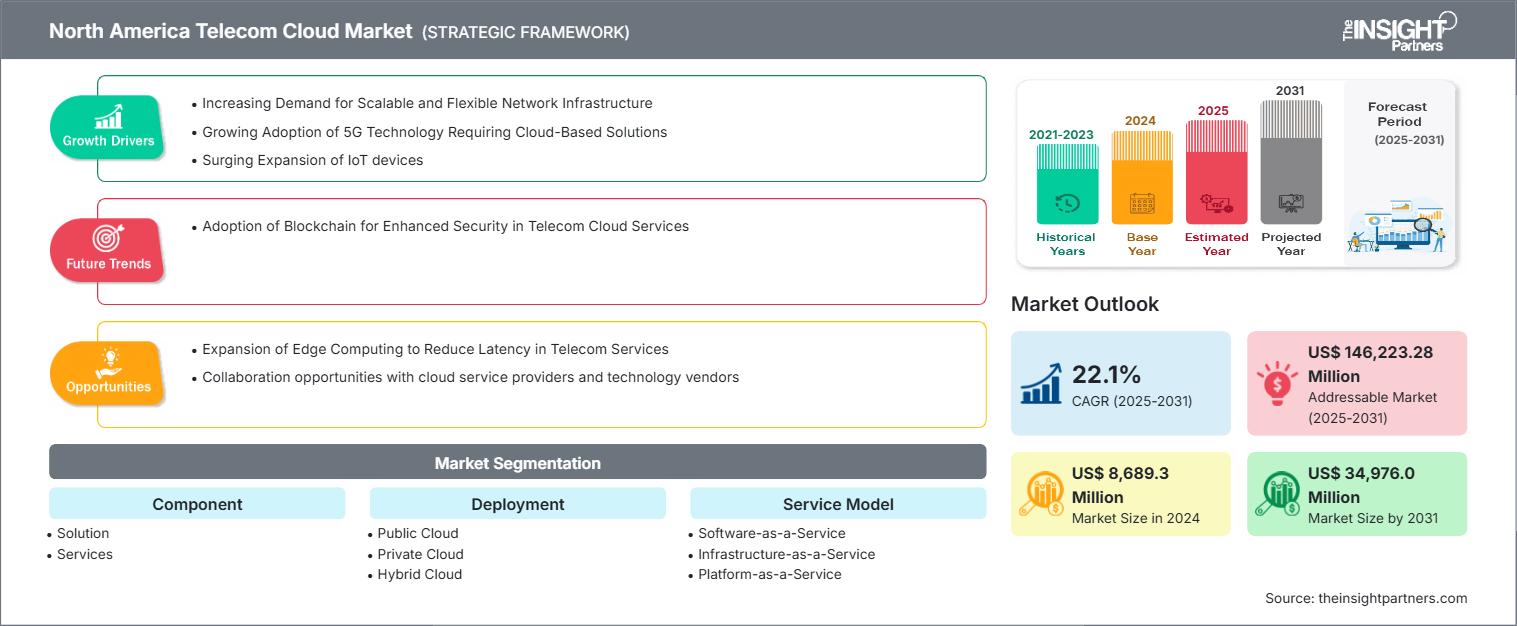Click the Addressable Market lightbulb dollar icon

[x=1279, y=384]
